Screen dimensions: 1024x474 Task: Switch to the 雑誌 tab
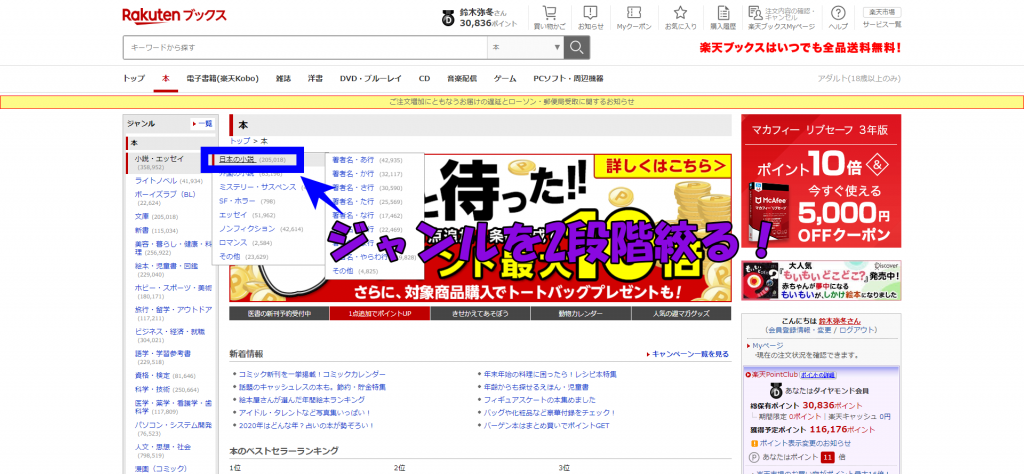tap(283, 78)
